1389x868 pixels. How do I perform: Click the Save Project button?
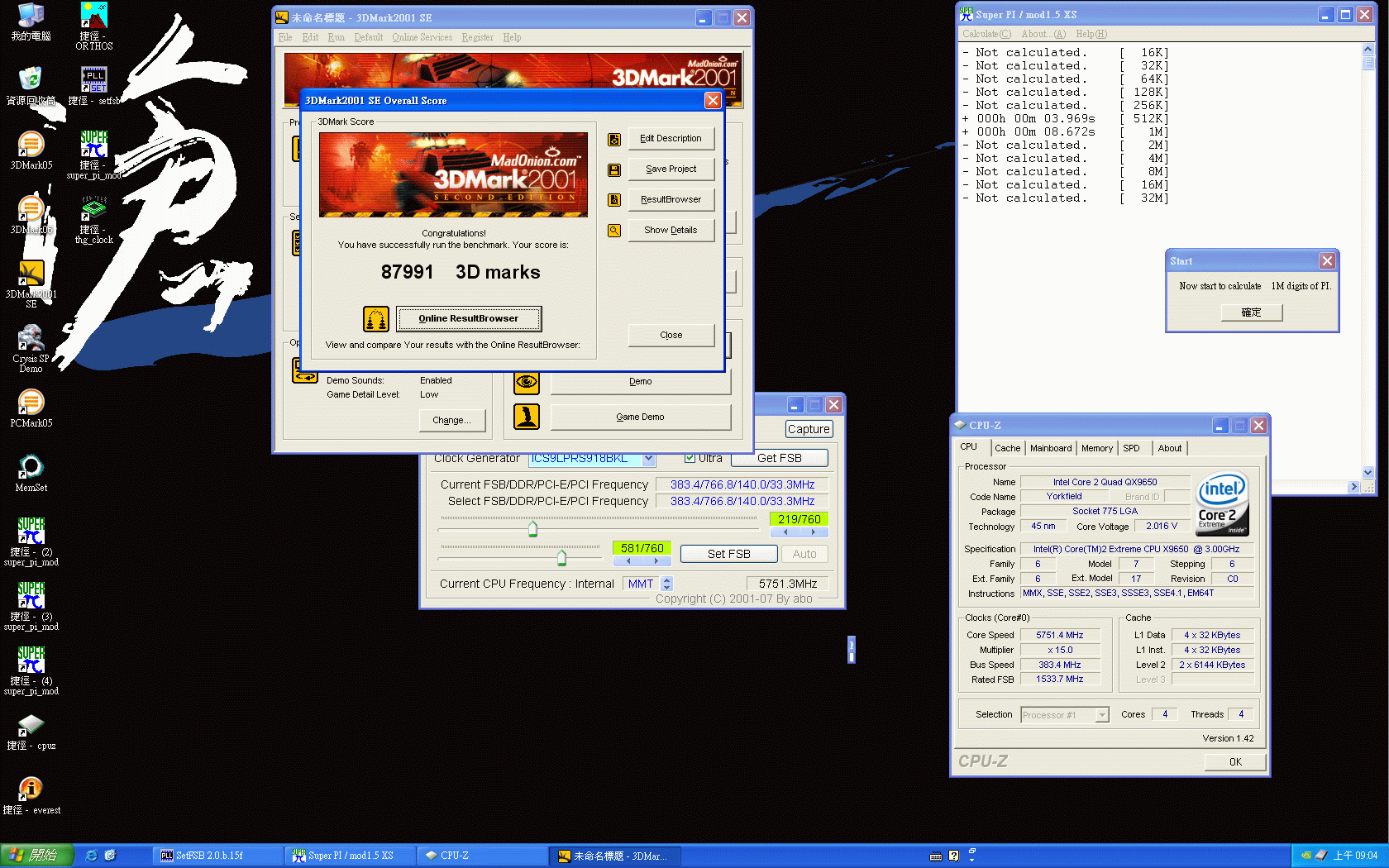[671, 169]
